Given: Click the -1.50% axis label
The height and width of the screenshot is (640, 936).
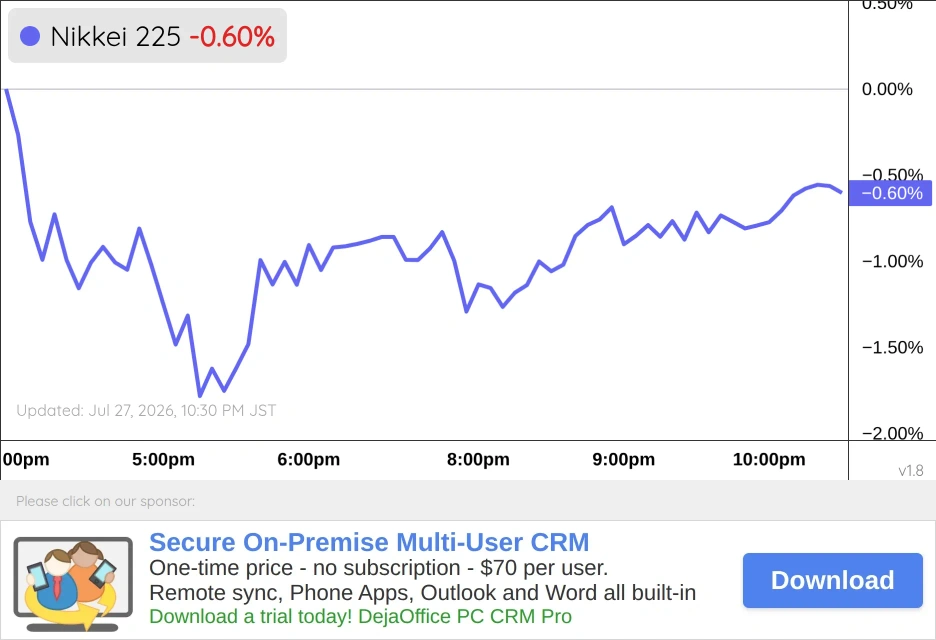Looking at the screenshot, I should [892, 347].
